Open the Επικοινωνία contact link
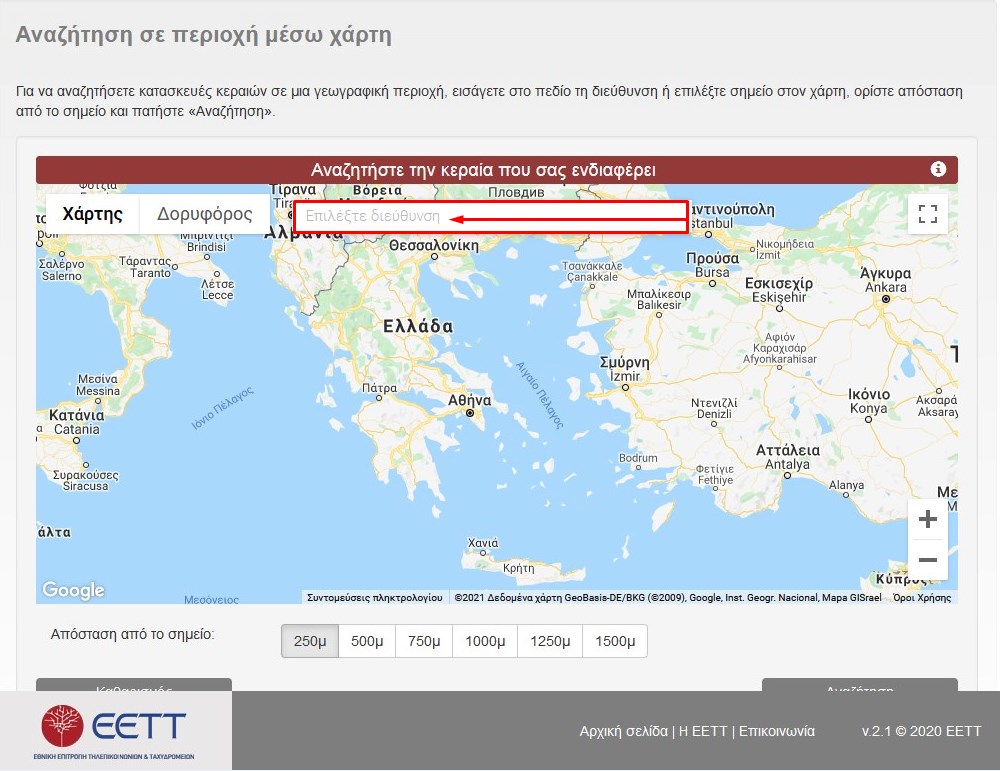Screen dimensions: 1000x771 [x=777, y=731]
